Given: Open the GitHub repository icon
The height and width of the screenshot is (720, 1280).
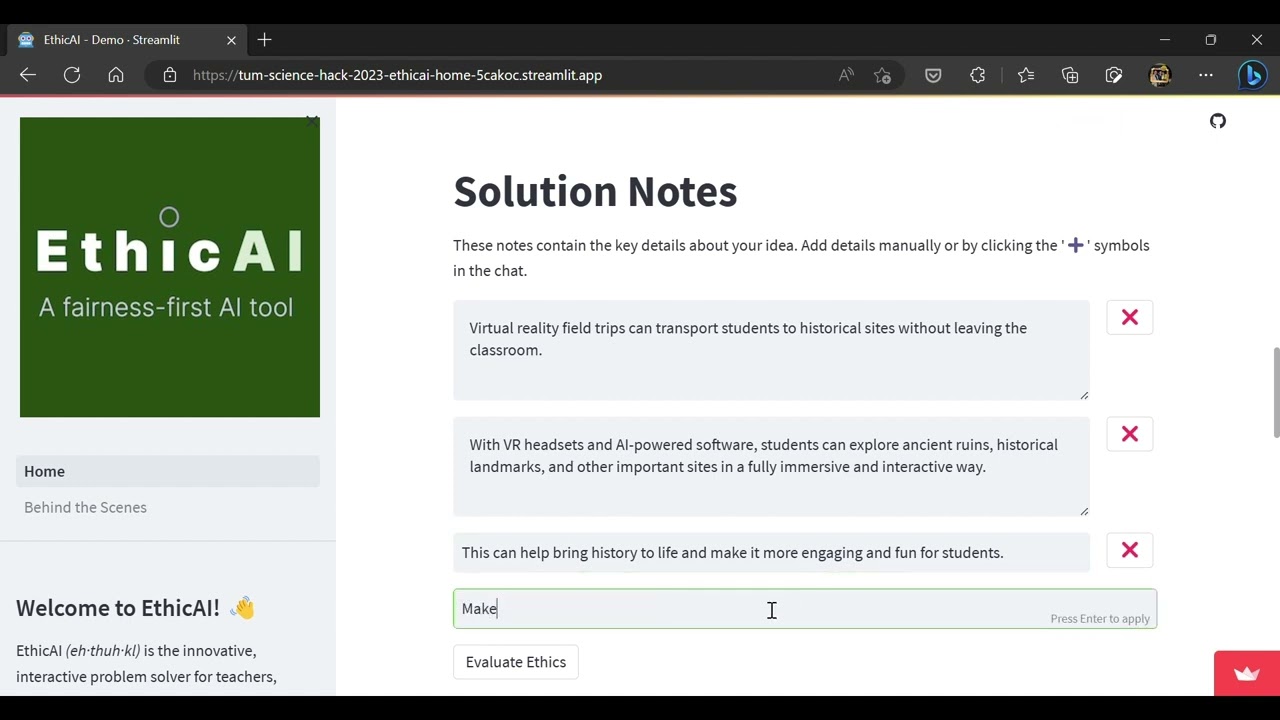Looking at the screenshot, I should [1218, 121].
